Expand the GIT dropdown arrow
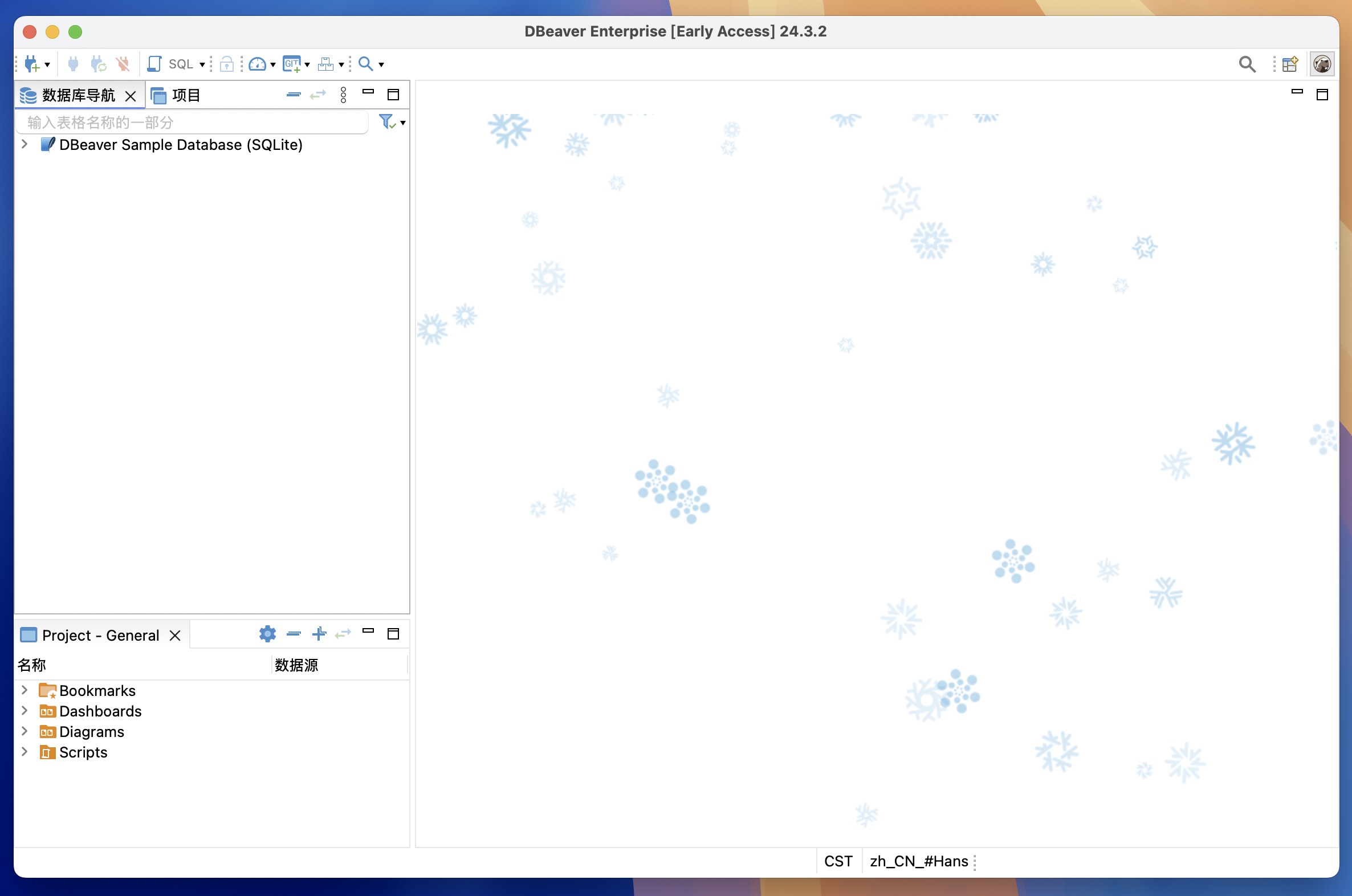This screenshot has width=1352, height=896. pyautogui.click(x=307, y=64)
